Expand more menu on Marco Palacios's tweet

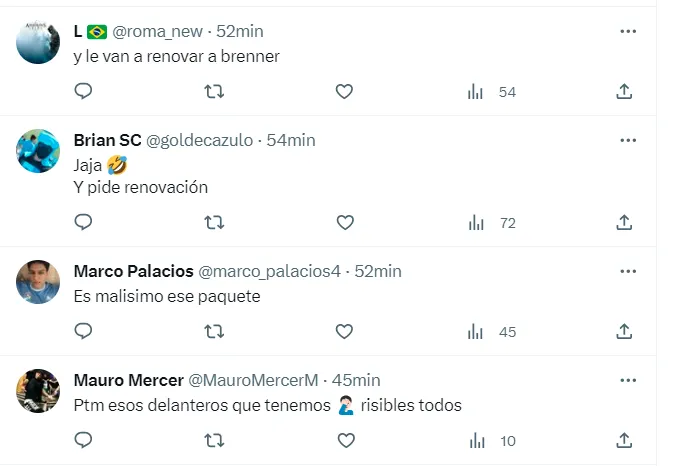point(628,271)
